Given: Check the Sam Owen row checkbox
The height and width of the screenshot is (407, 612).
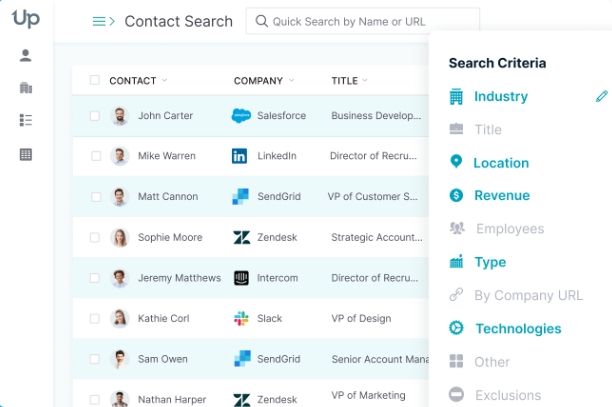Looking at the screenshot, I should pyautogui.click(x=94, y=359).
